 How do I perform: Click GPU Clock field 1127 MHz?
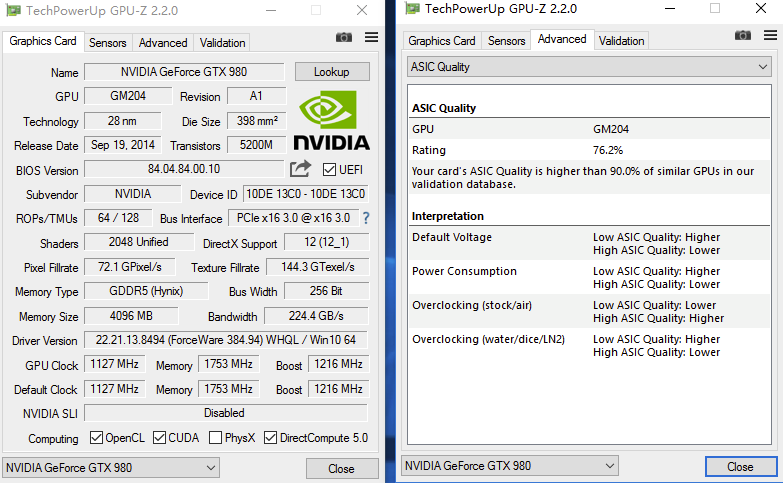(115, 364)
